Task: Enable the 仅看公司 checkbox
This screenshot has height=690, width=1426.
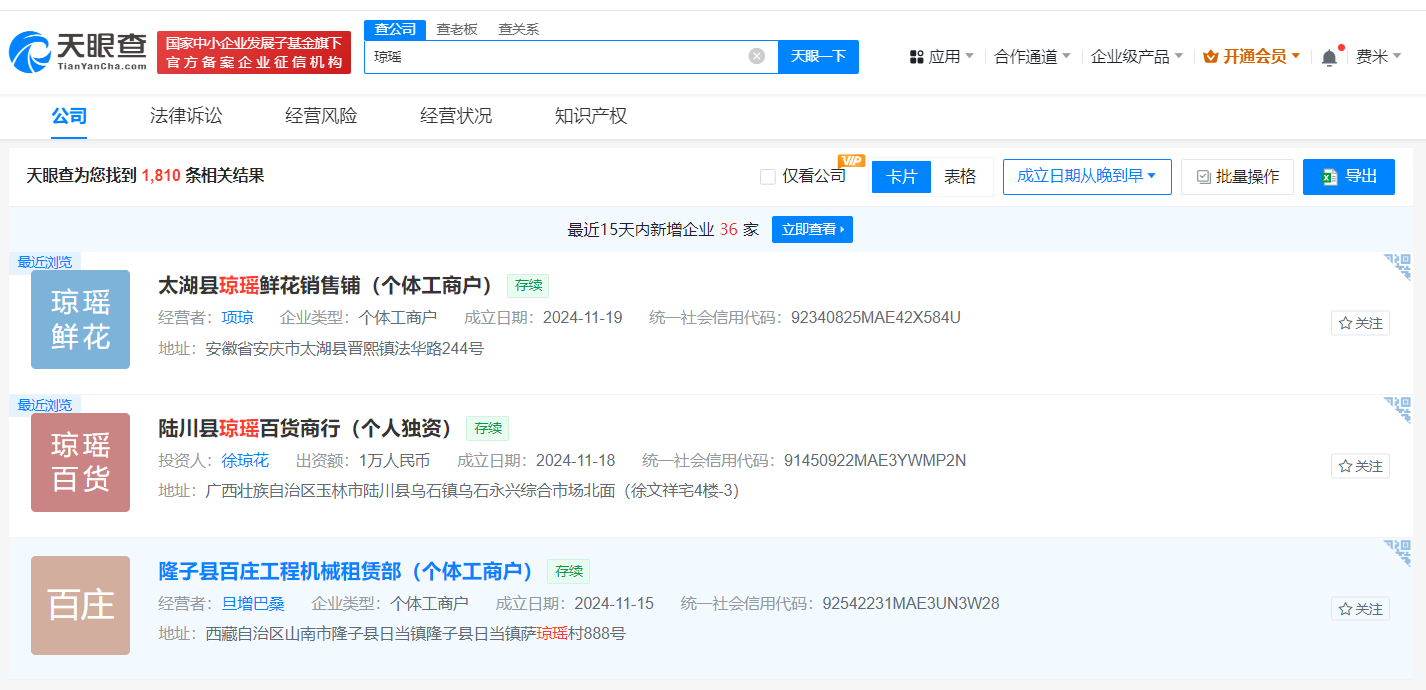Action: tap(768, 177)
